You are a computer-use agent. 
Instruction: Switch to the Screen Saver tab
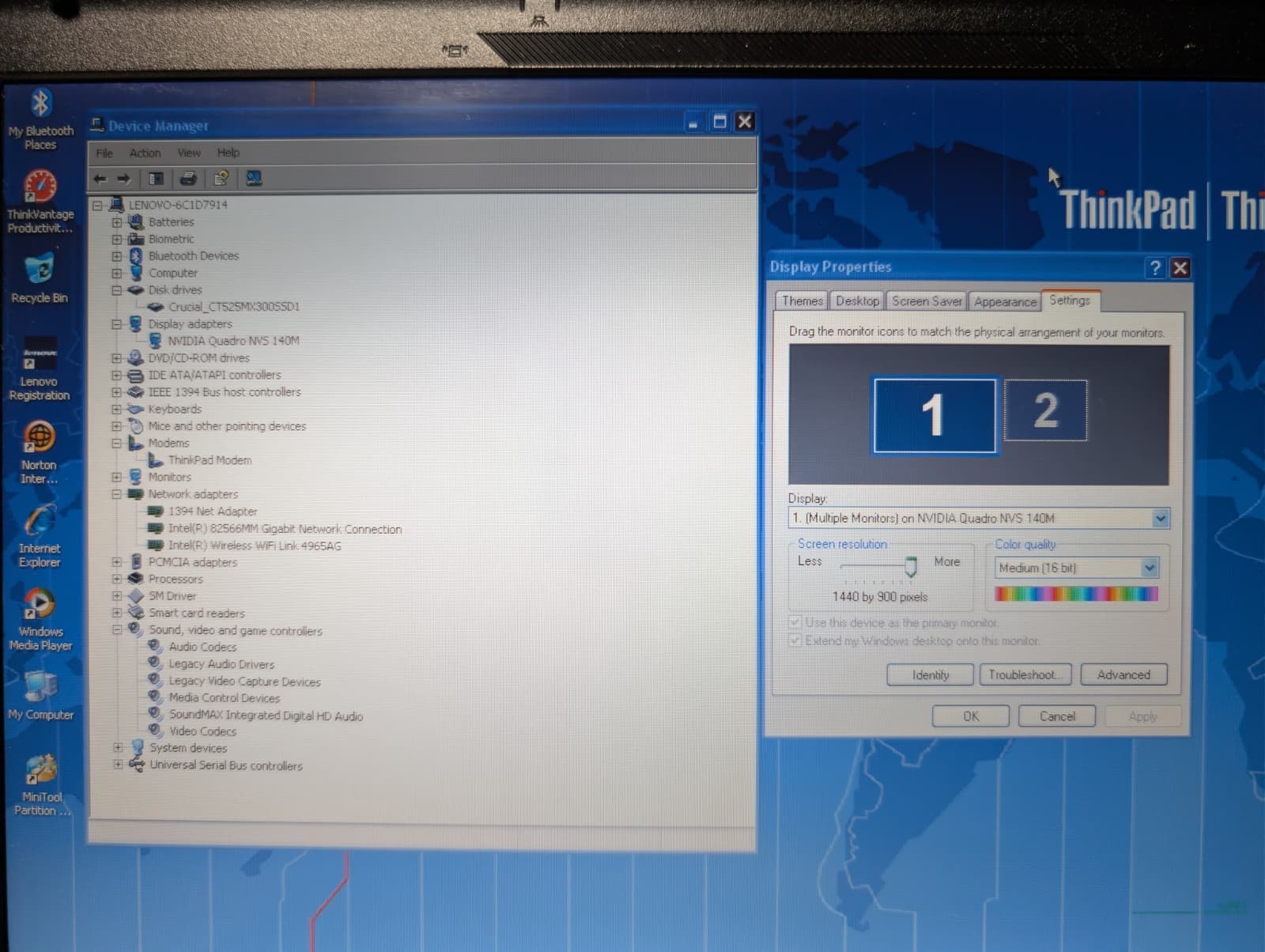927,301
